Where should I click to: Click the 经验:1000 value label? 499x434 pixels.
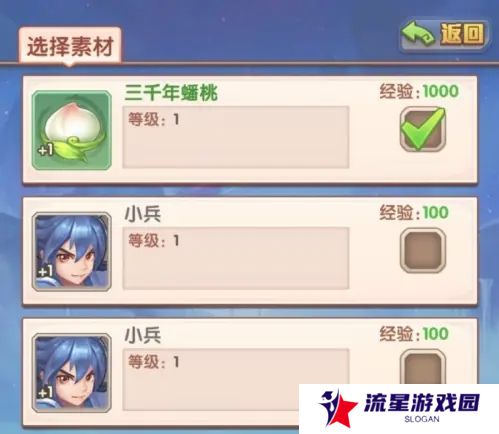coord(419,91)
